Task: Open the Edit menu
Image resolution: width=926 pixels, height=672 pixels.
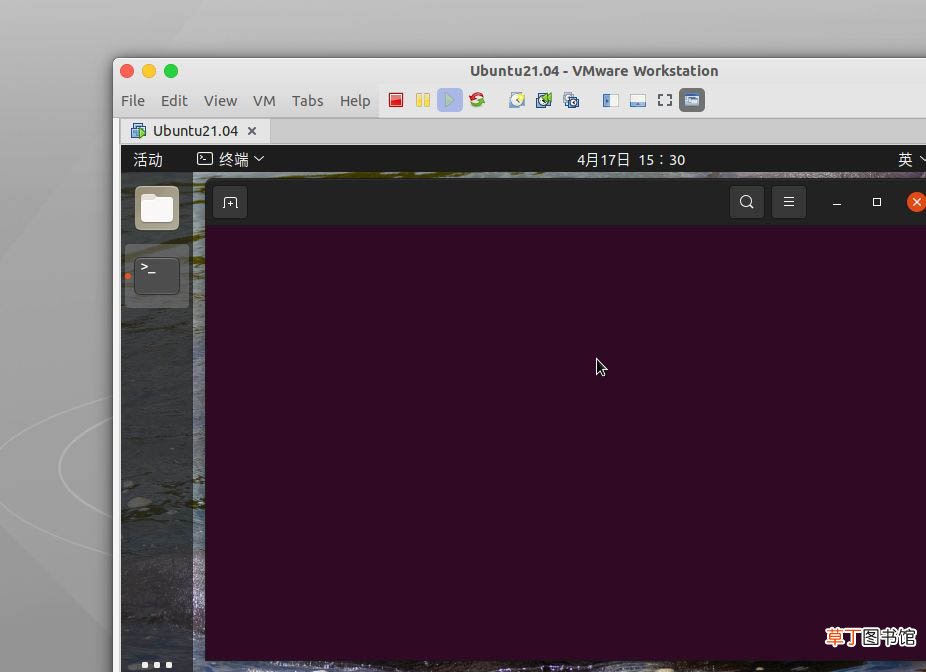Action: pyautogui.click(x=174, y=101)
